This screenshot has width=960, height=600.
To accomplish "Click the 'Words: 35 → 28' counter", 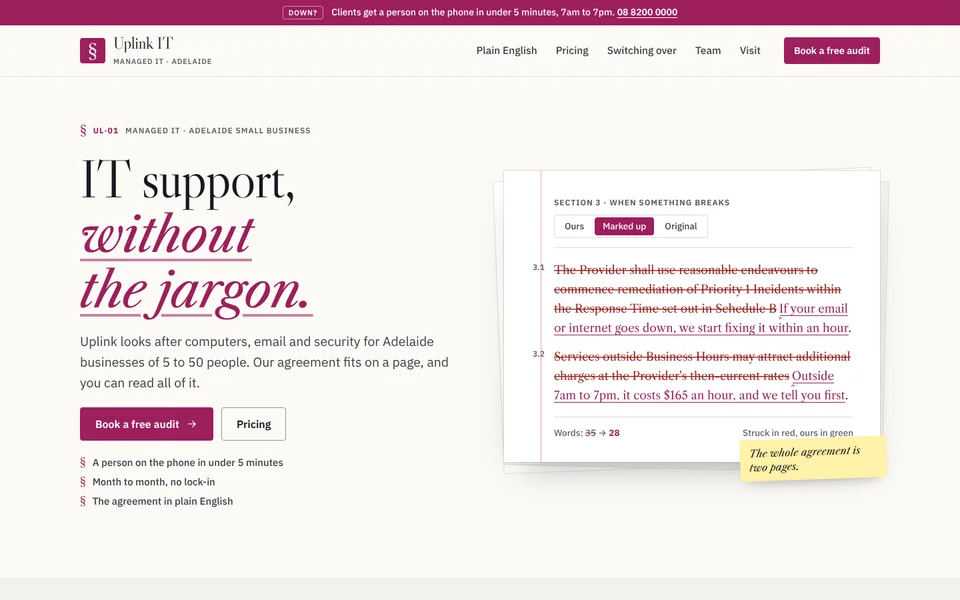I will tap(587, 433).
